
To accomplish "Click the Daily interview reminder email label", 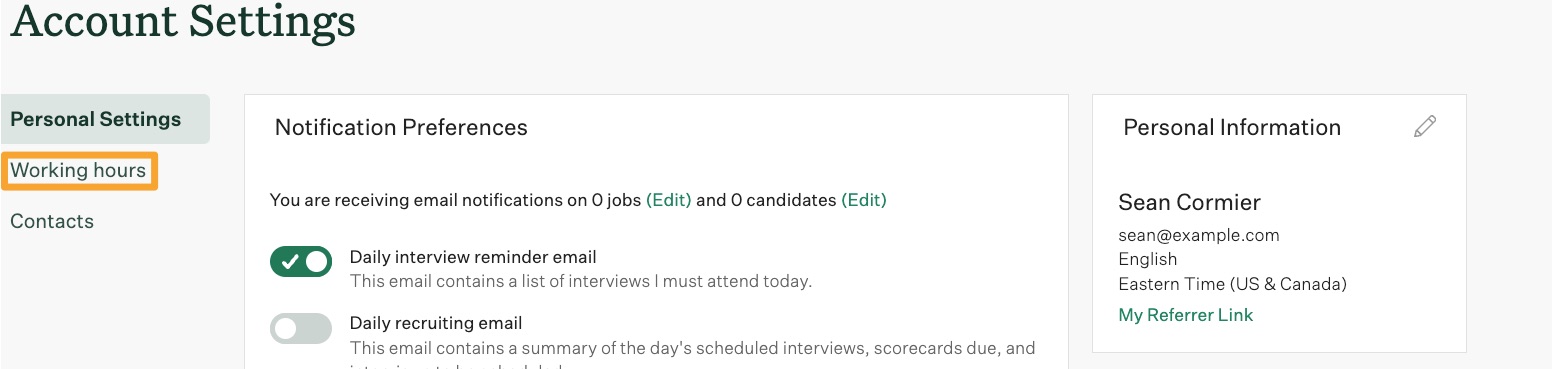I will [472, 257].
